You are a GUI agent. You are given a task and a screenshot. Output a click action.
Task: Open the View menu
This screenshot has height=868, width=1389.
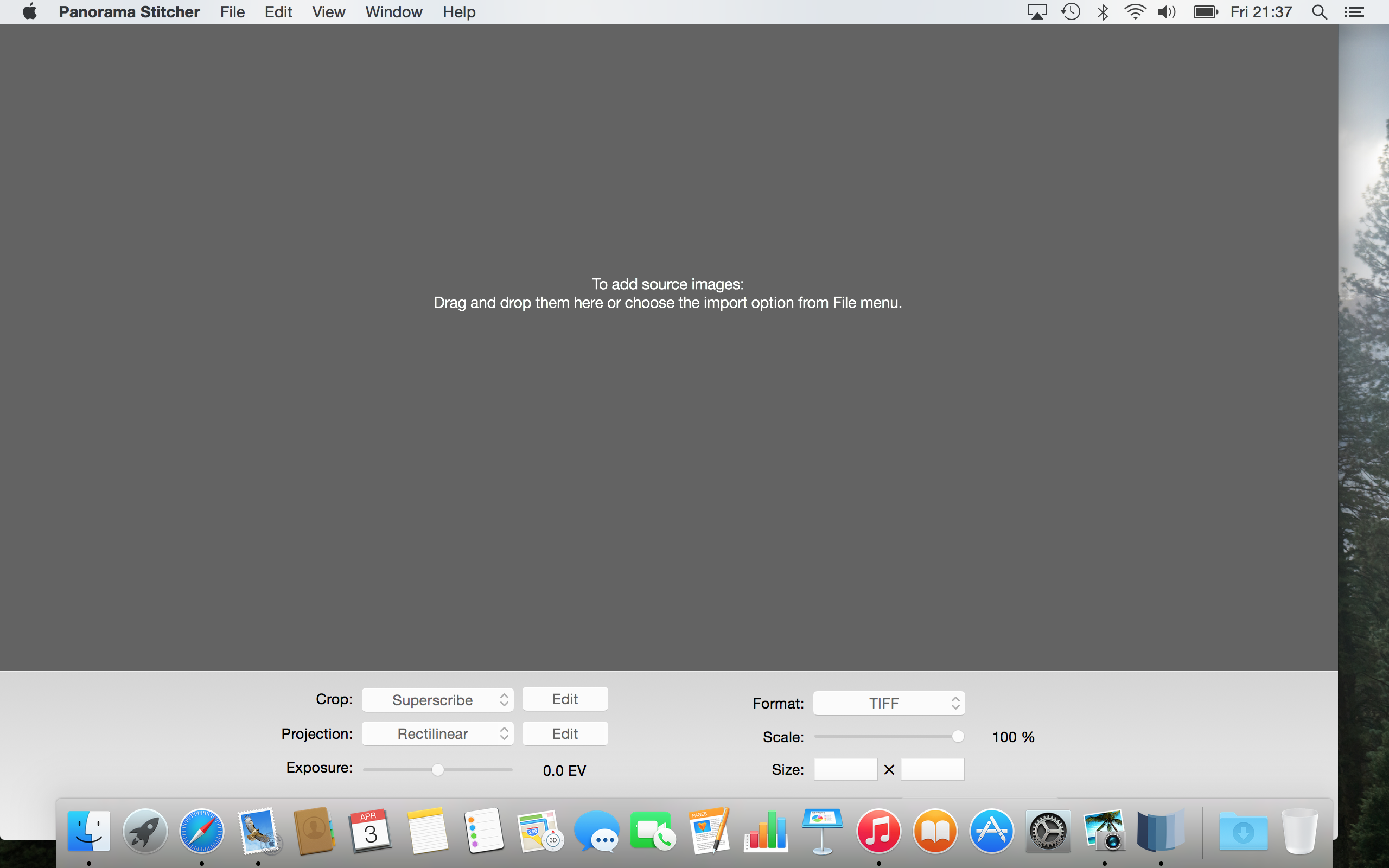tap(328, 11)
